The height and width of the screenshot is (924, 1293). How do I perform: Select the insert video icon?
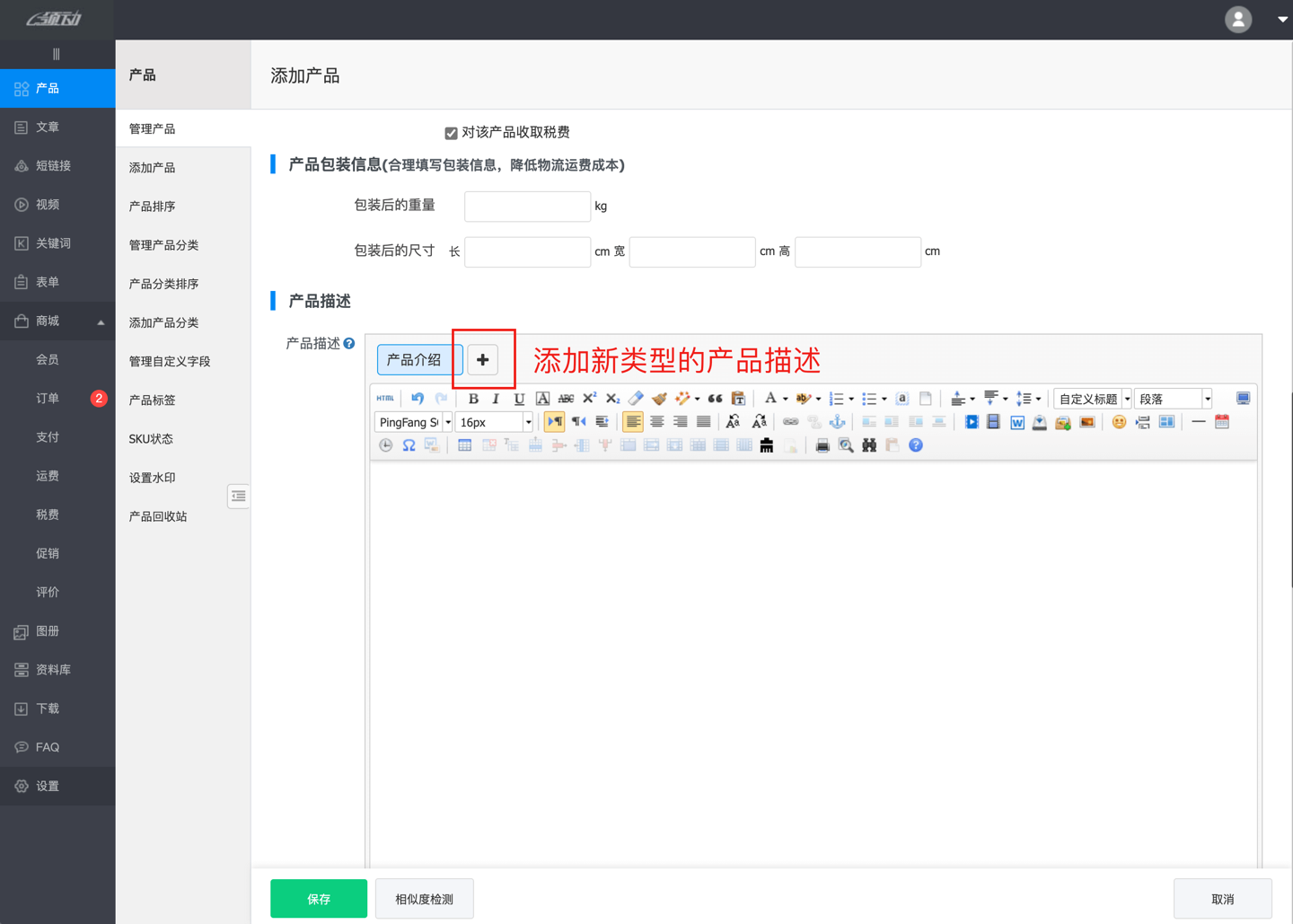click(972, 421)
